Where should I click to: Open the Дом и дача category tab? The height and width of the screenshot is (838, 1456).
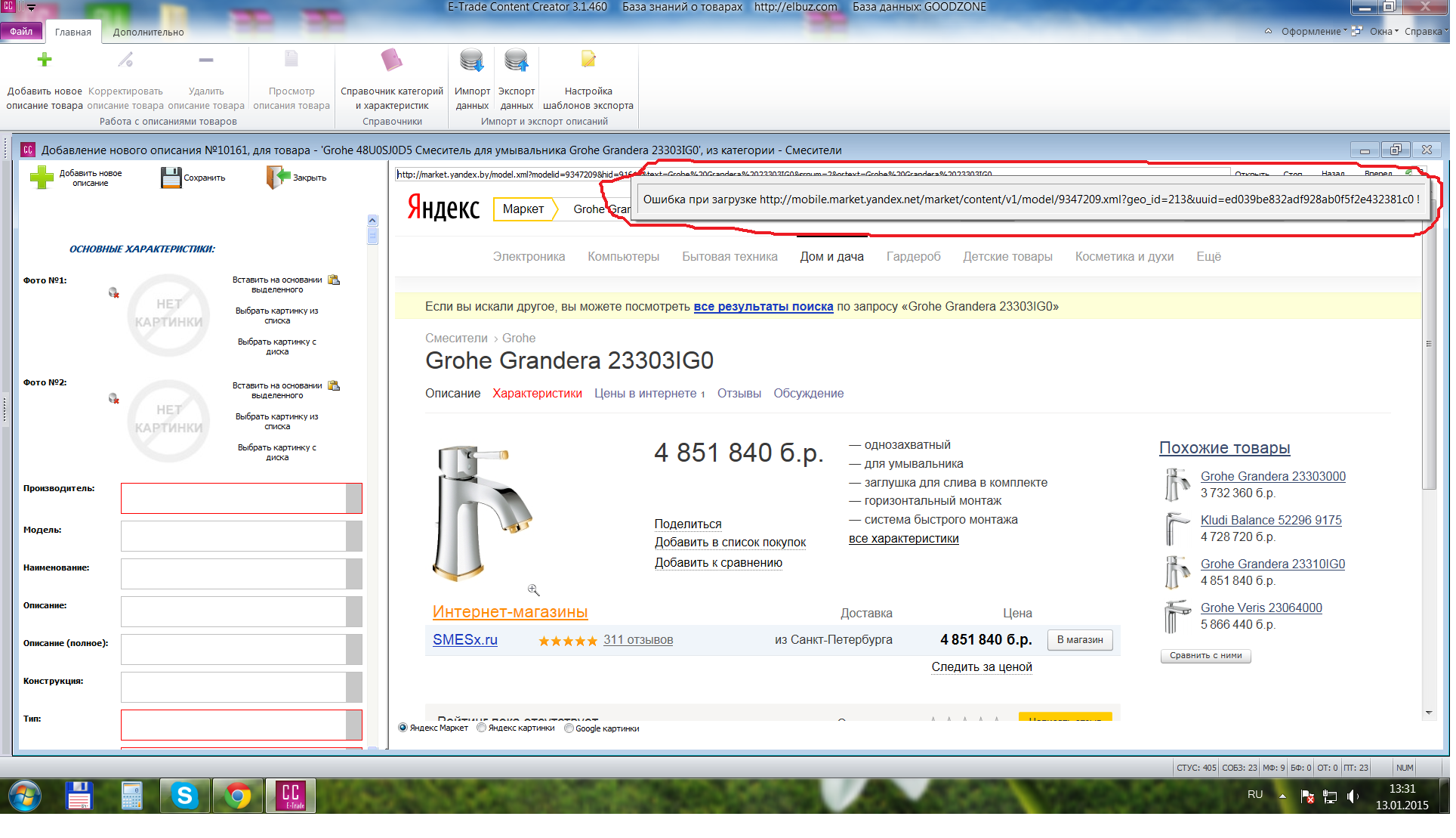coord(831,256)
